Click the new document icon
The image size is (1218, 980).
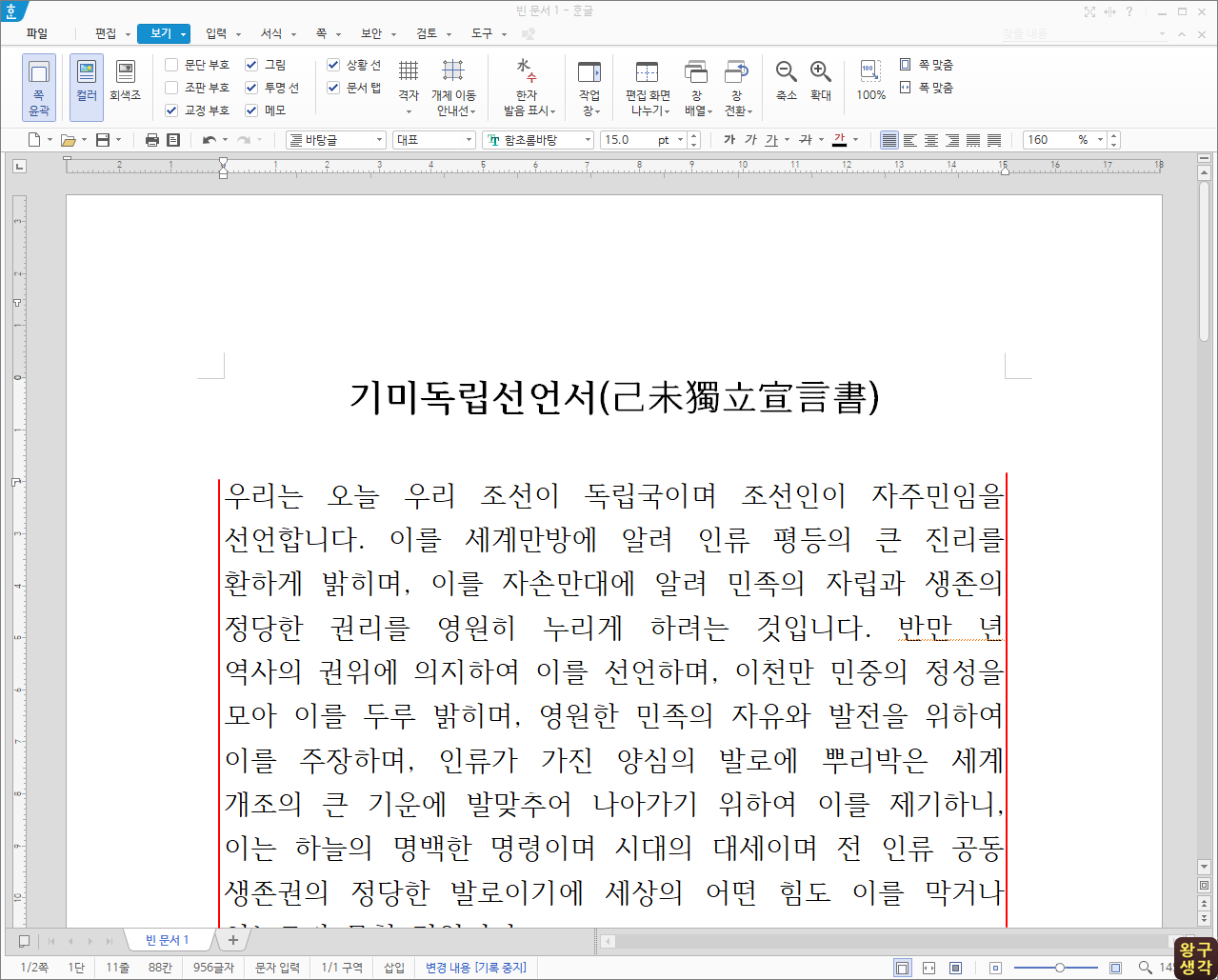pyautogui.click(x=34, y=140)
